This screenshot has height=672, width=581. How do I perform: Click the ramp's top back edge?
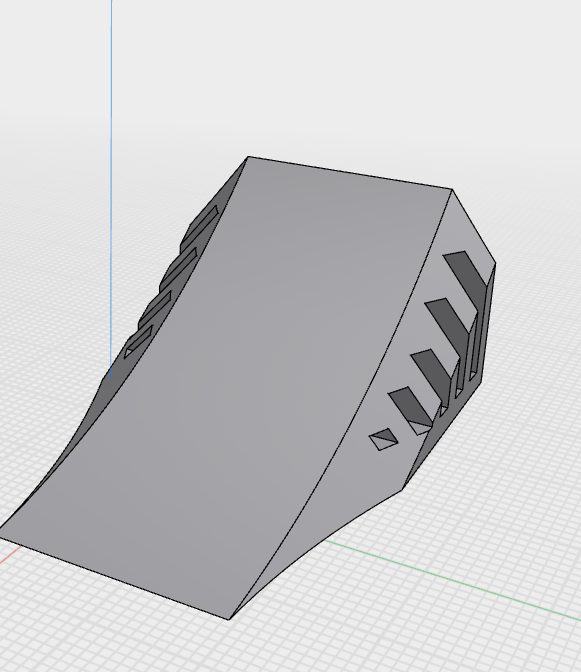click(350, 173)
